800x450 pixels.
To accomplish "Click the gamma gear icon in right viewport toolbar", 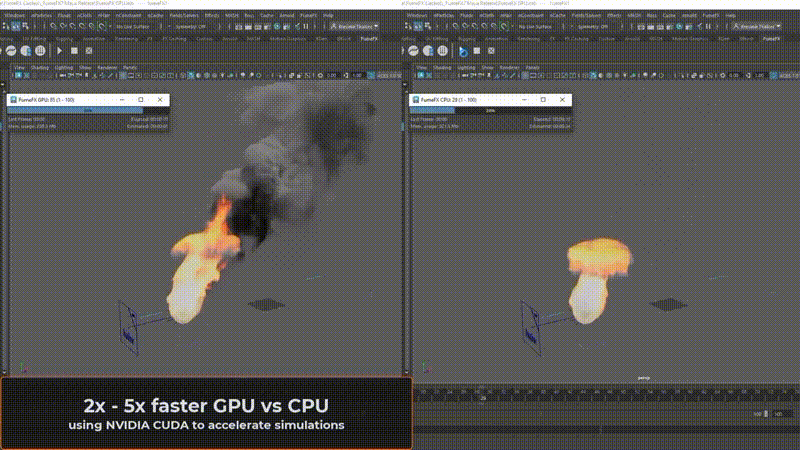I will (722, 75).
